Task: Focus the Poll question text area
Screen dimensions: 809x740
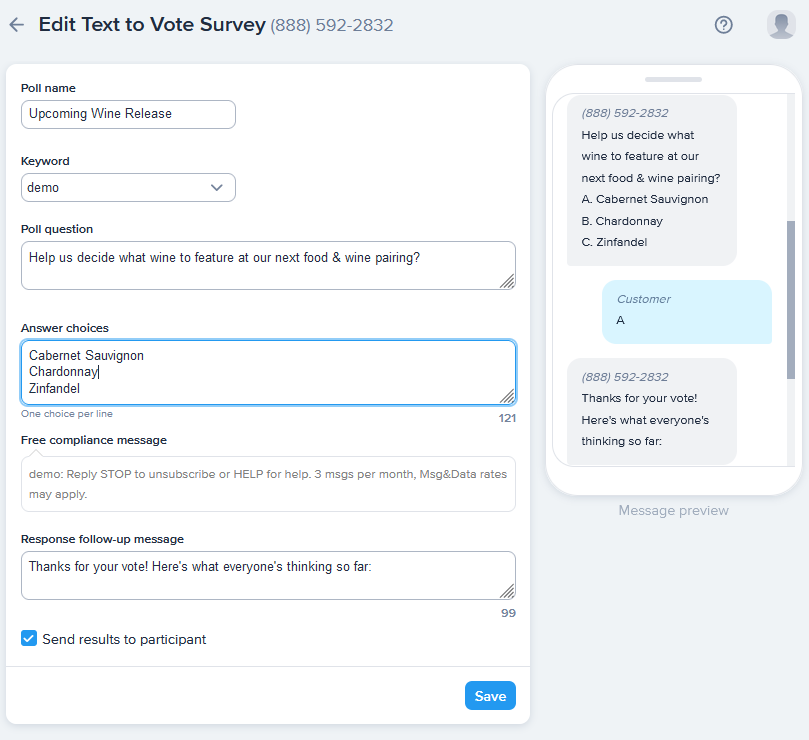Action: tap(268, 265)
